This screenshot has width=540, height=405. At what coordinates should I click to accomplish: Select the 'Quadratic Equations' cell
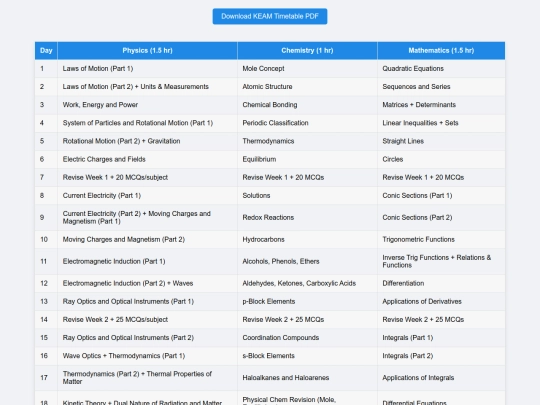(x=441, y=69)
